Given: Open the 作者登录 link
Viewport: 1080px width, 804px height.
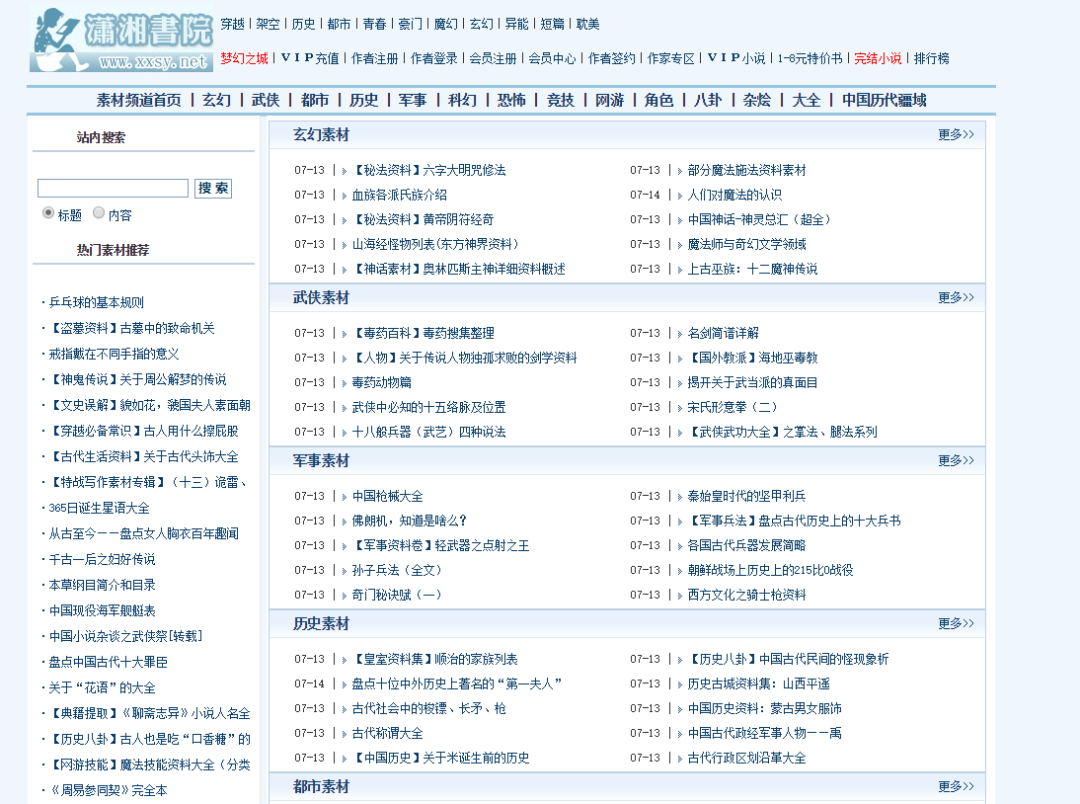Looking at the screenshot, I should (x=434, y=59).
